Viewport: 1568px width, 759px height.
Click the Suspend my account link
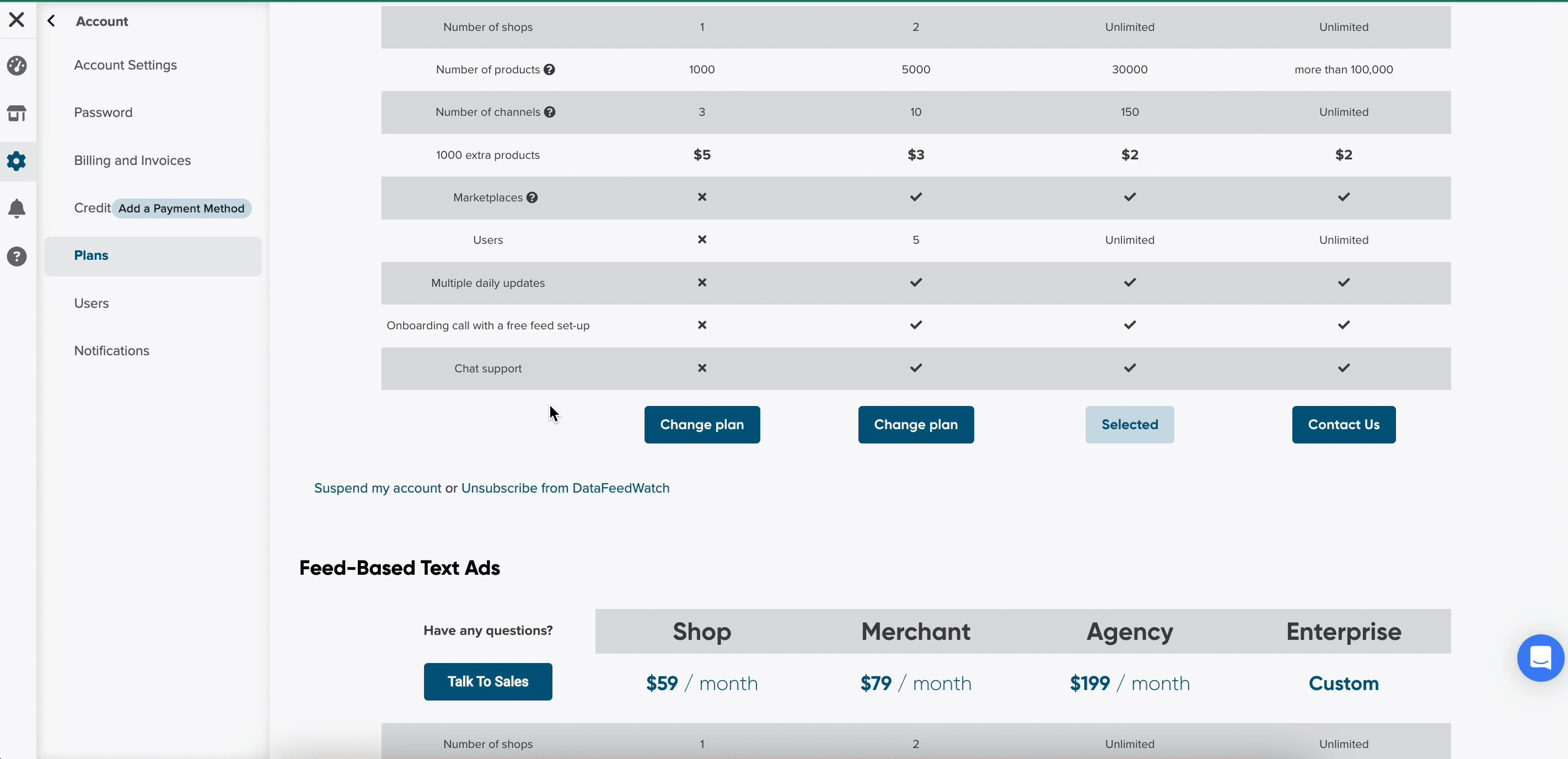pos(378,488)
